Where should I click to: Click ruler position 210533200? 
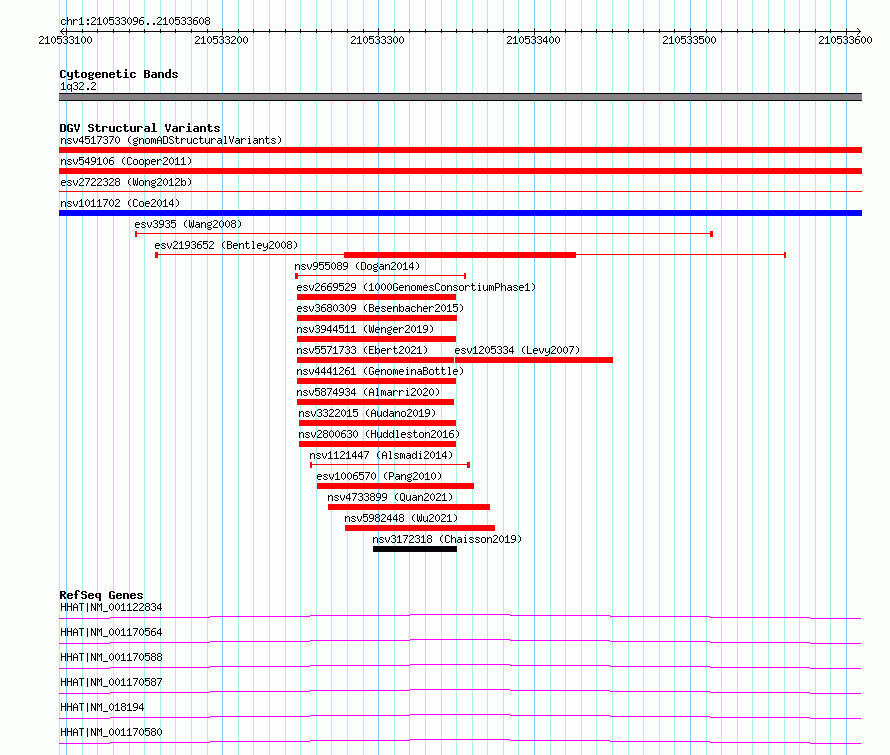[221, 40]
